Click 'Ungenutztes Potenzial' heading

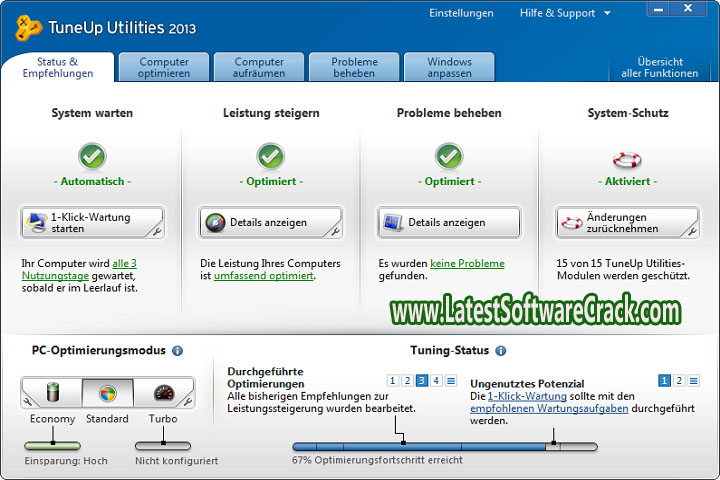pyautogui.click(x=527, y=384)
